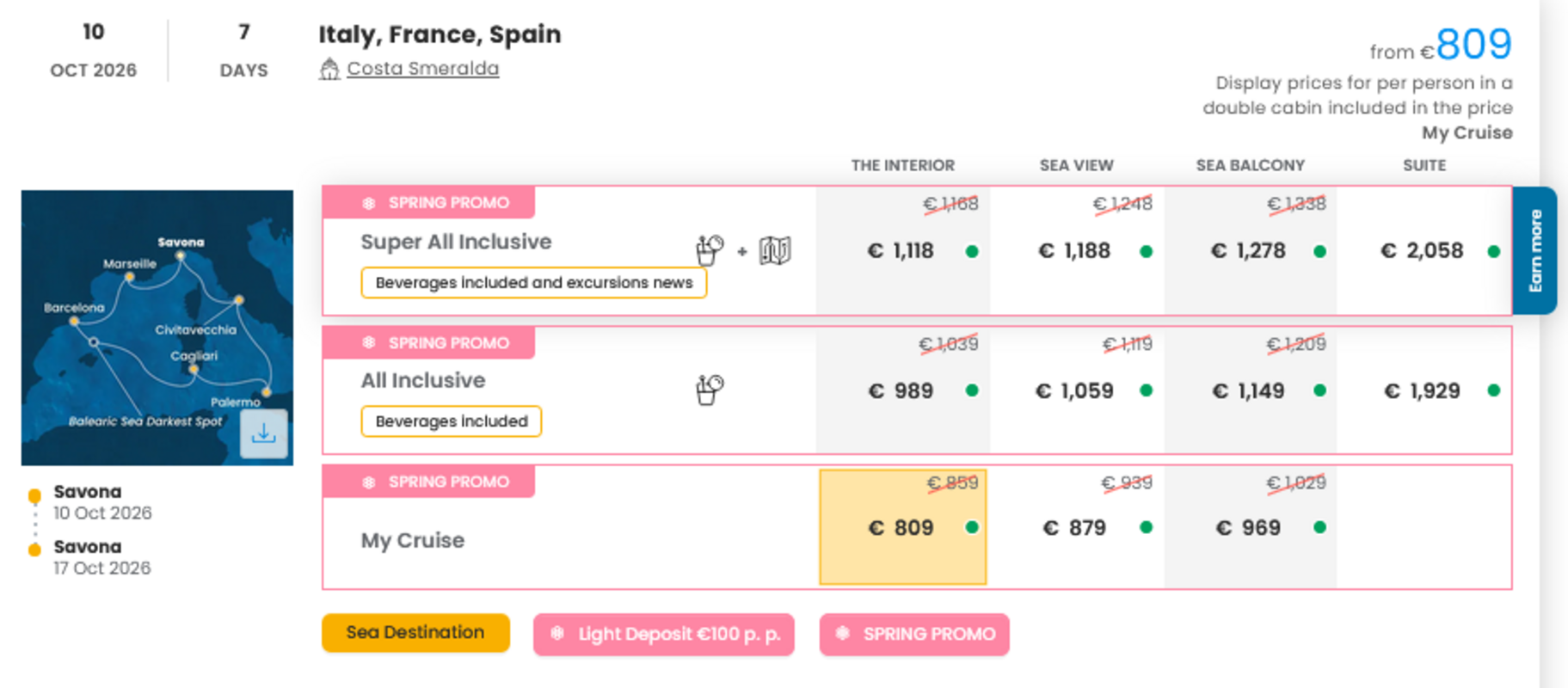Click the Light Deposit €100 p. p. badge
The width and height of the screenshot is (1568, 688).
point(663,635)
